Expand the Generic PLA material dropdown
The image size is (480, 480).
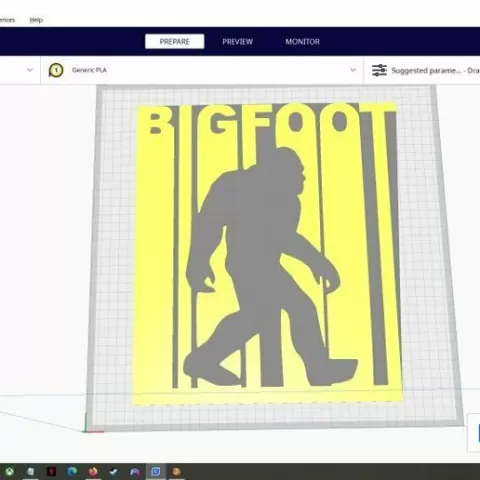coord(353,70)
